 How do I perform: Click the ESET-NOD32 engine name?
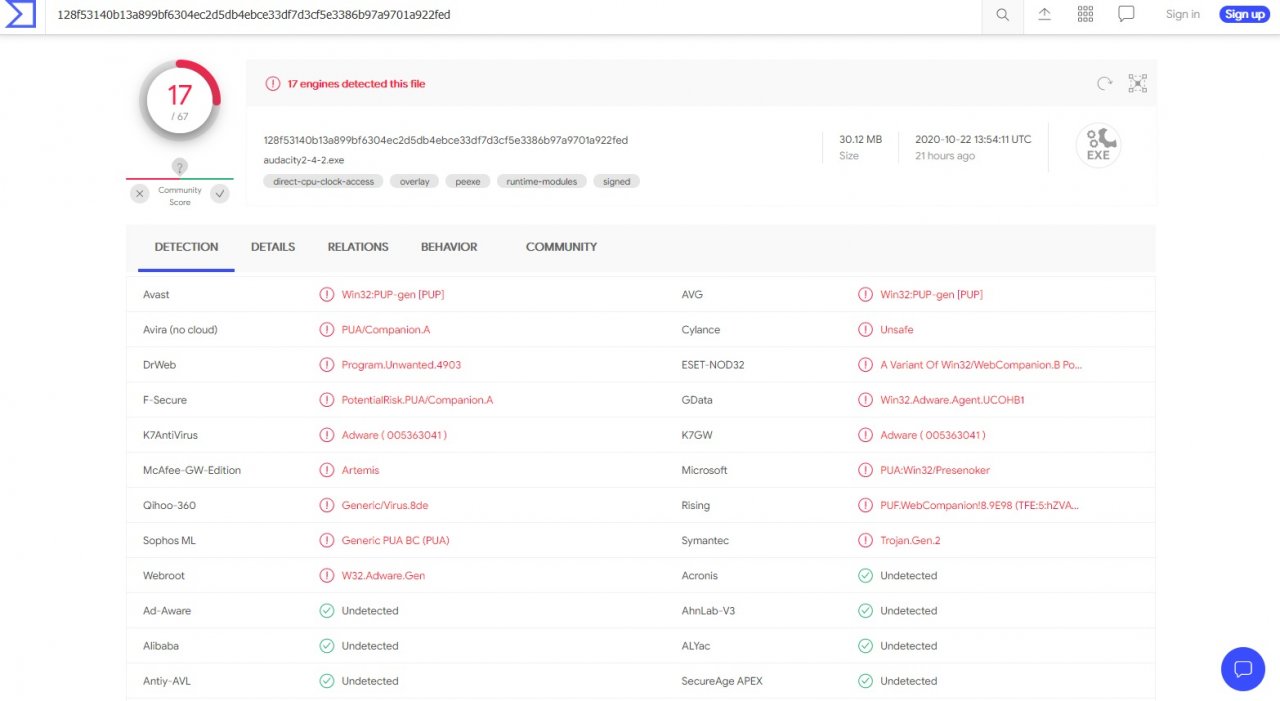pos(713,365)
